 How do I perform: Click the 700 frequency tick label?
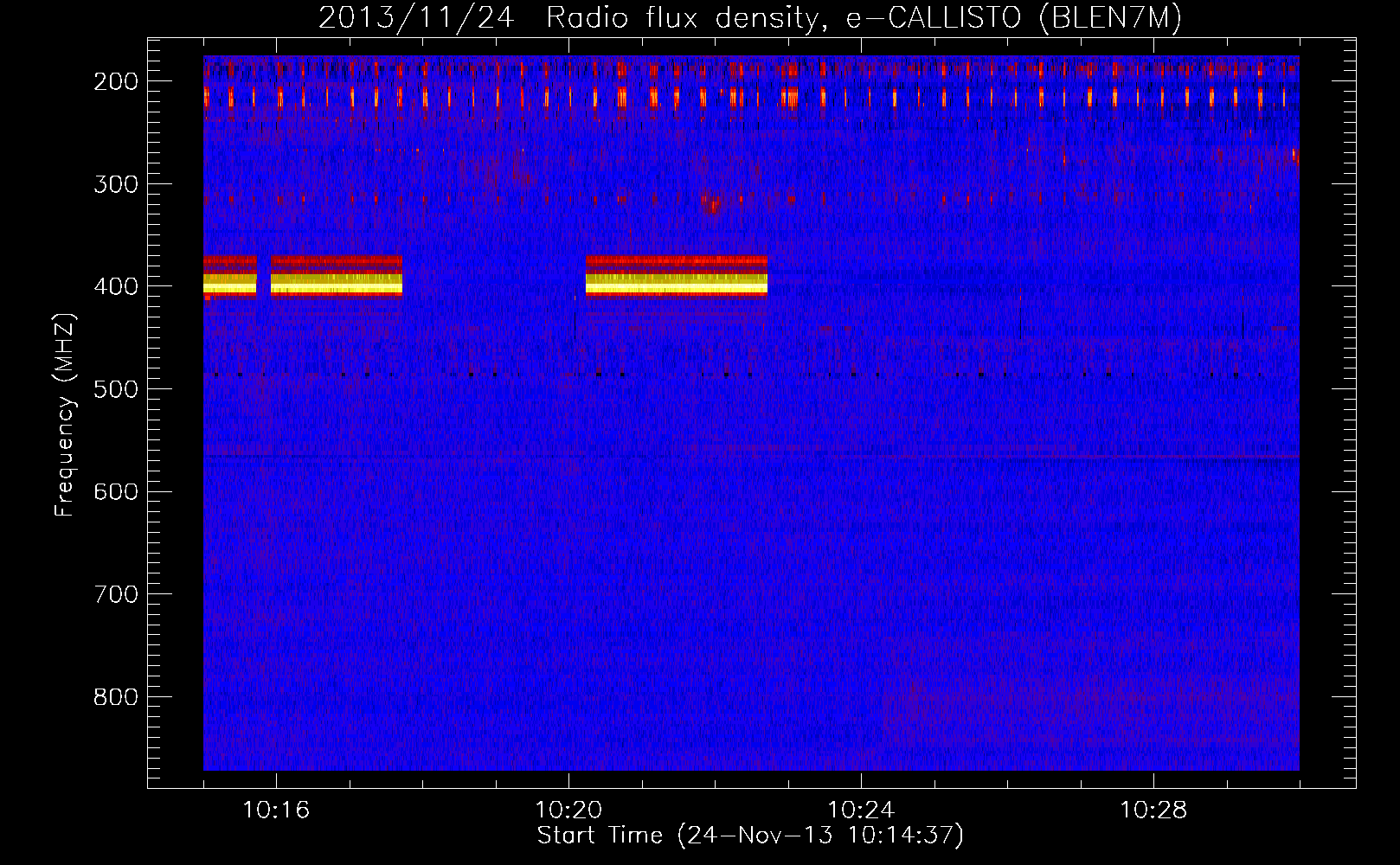pos(116,594)
